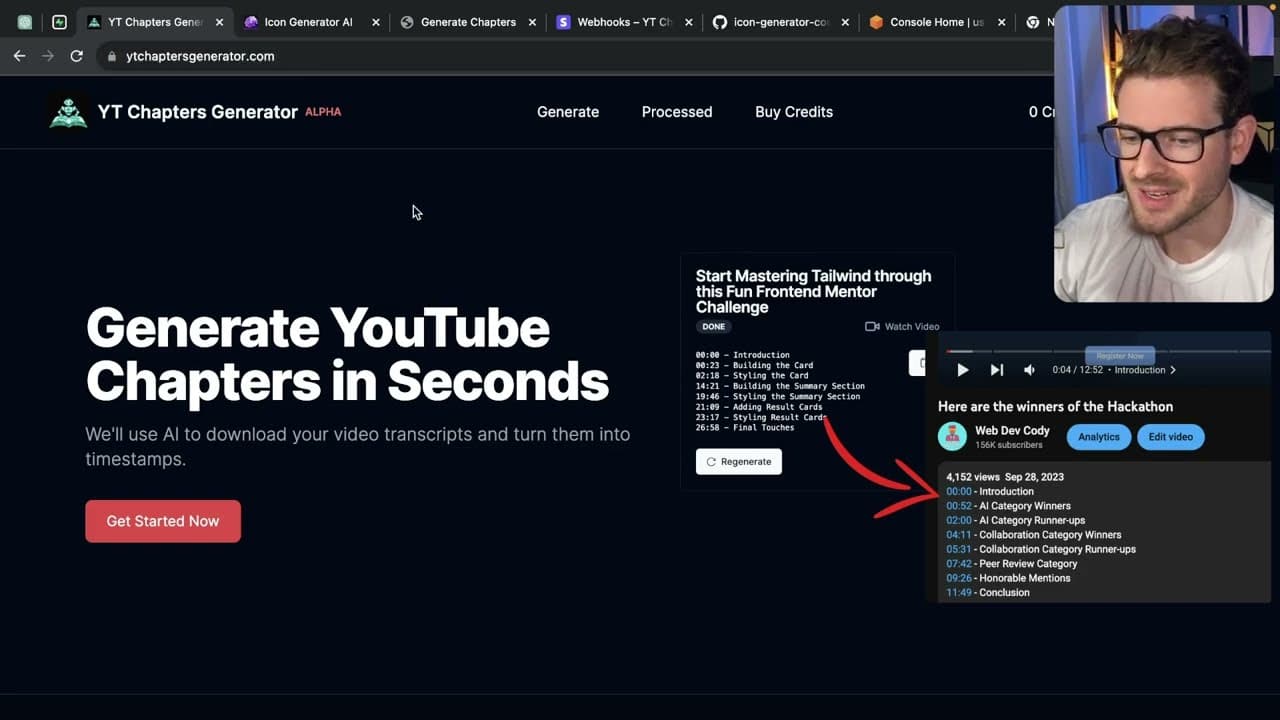The width and height of the screenshot is (1280, 720).
Task: Close the Generate Chapters tab
Action: (533, 22)
